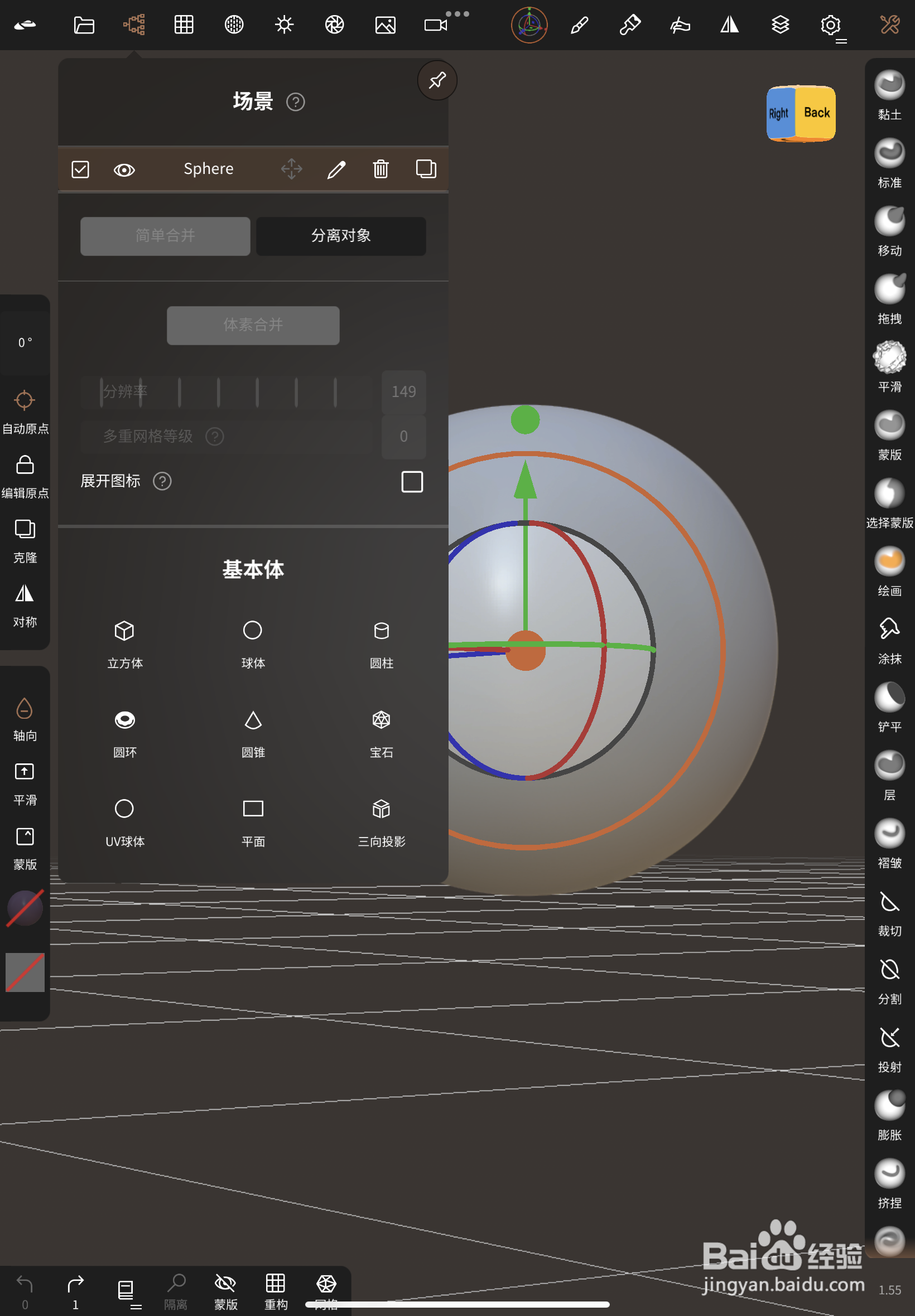Open the post-process aperture menu

coord(334,25)
